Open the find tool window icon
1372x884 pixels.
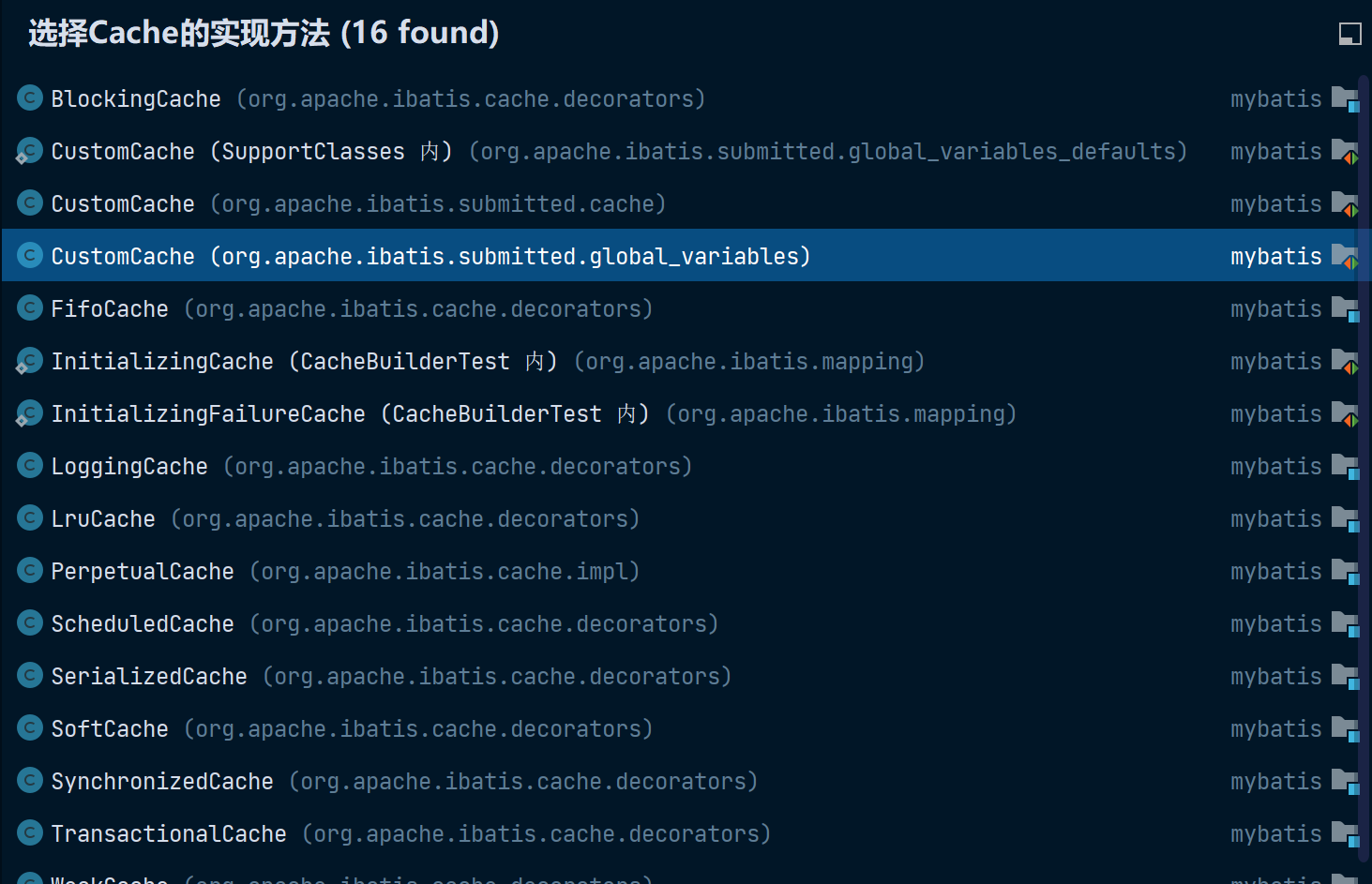pyautogui.click(x=1349, y=35)
